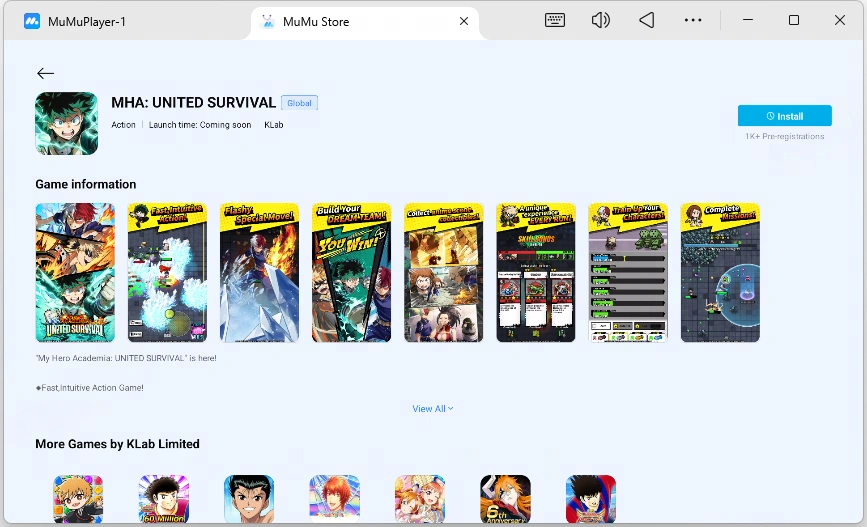Go back using the left arrow

tap(45, 73)
